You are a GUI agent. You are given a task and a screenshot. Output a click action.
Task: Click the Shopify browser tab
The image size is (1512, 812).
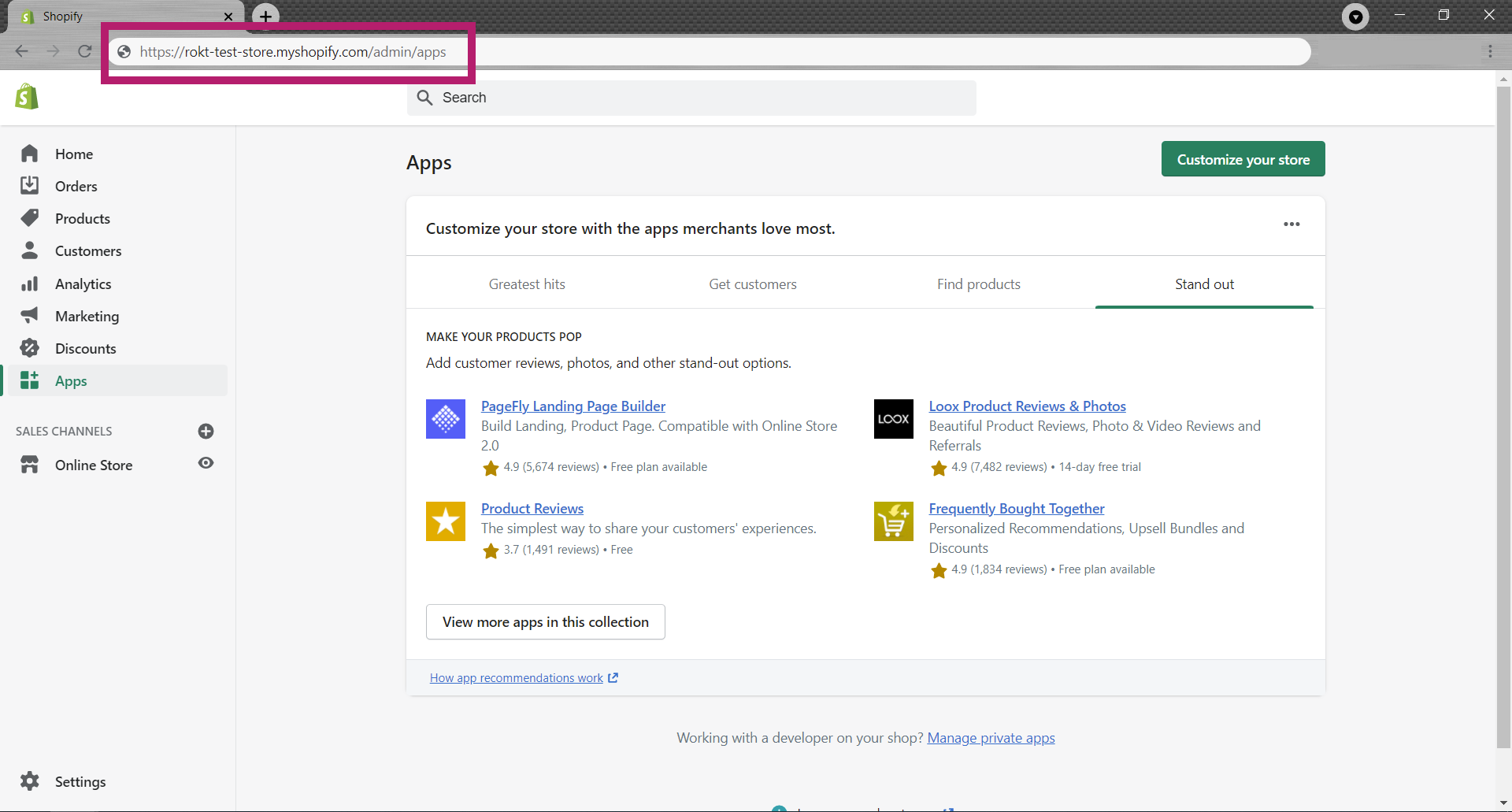click(x=126, y=17)
